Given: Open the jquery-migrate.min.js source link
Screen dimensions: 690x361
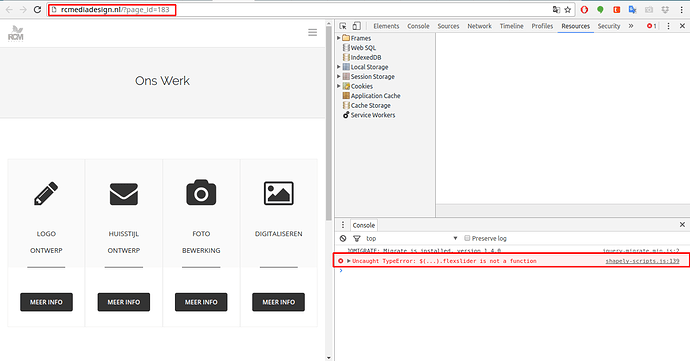Looking at the screenshot, I should [641, 250].
